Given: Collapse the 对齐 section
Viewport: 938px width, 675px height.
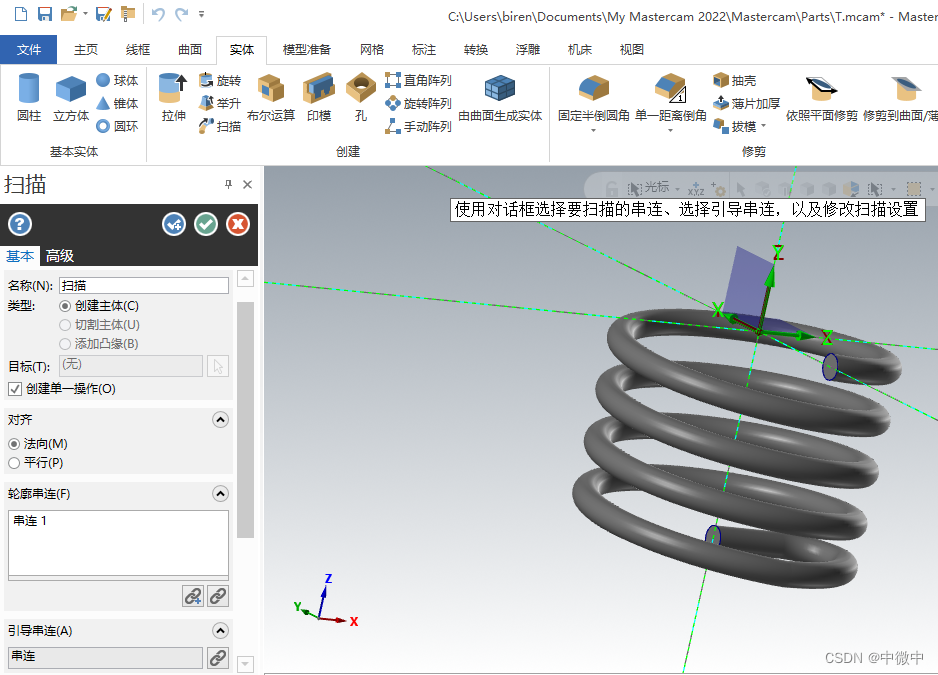Looking at the screenshot, I should pyautogui.click(x=220, y=419).
